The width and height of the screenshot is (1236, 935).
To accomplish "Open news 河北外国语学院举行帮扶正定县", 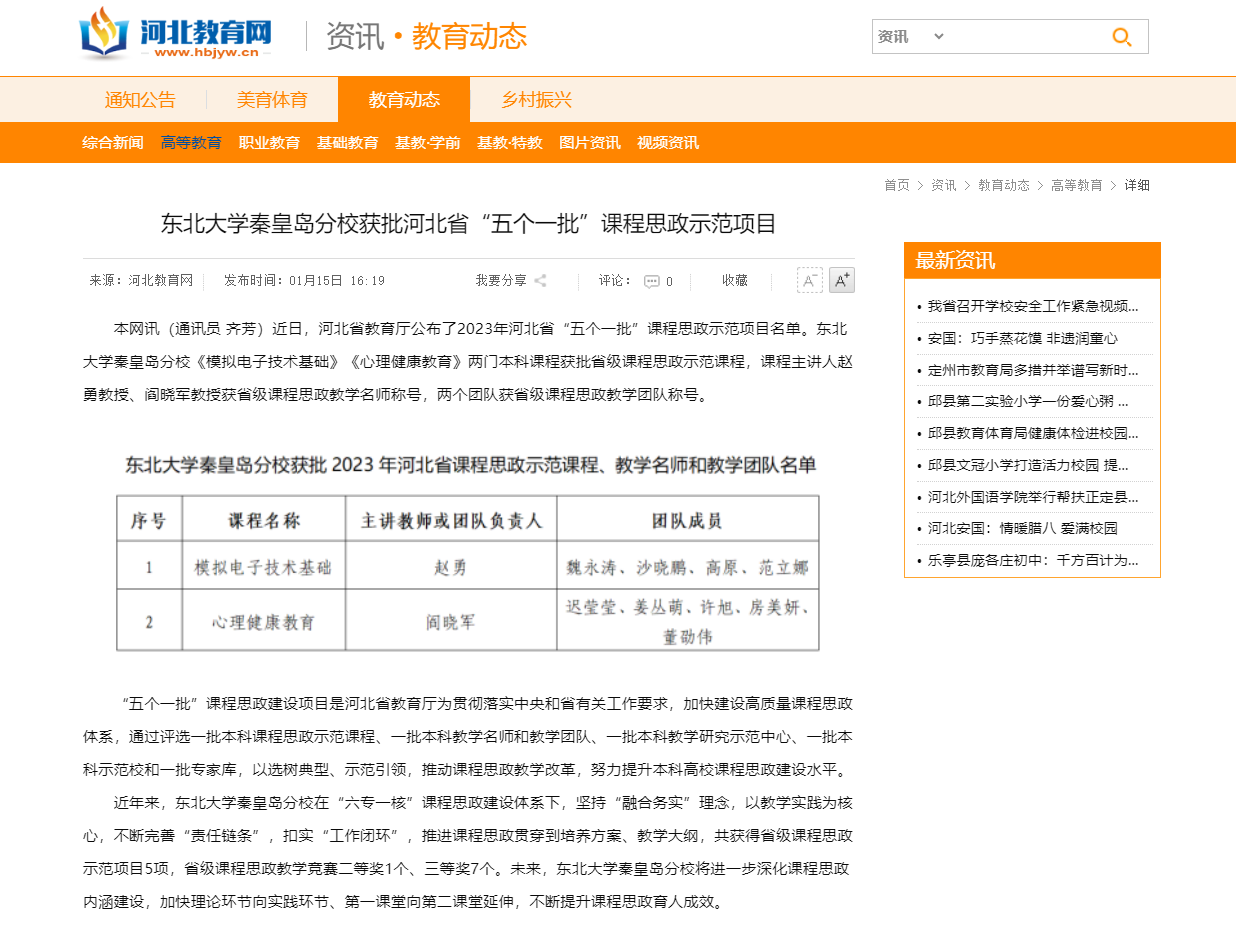I will (x=1033, y=497).
